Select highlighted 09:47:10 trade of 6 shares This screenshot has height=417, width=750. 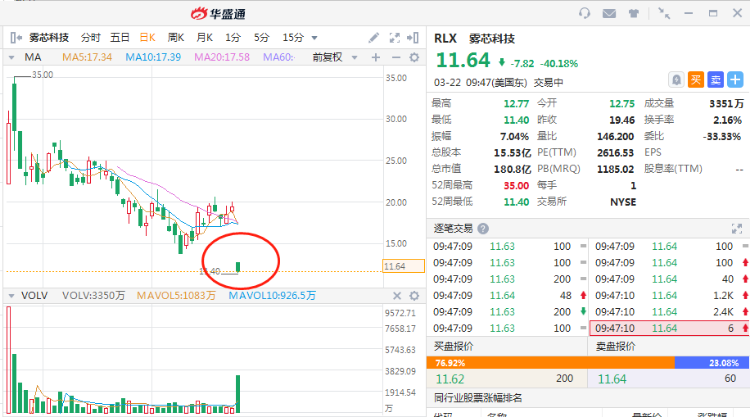pos(669,328)
